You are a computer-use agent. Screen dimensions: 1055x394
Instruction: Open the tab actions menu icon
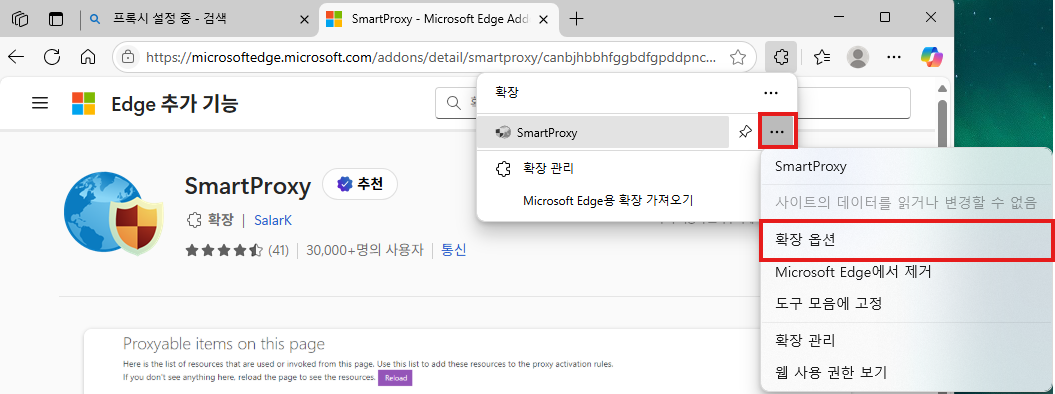(x=20, y=19)
